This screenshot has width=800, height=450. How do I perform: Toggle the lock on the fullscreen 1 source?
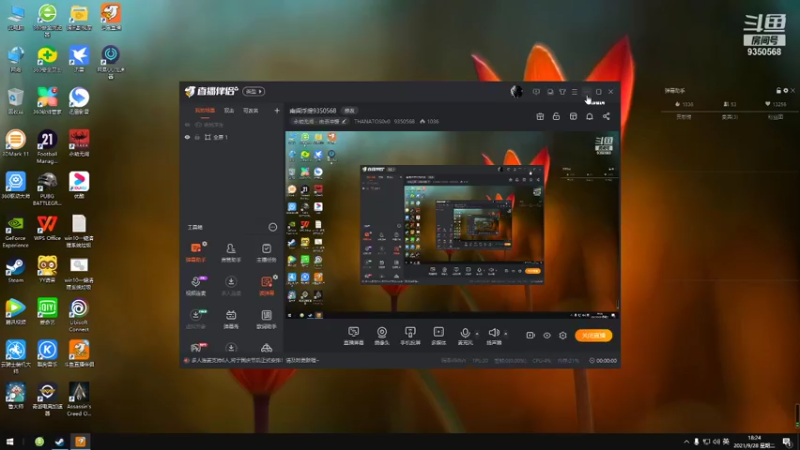pyautogui.click(x=197, y=137)
